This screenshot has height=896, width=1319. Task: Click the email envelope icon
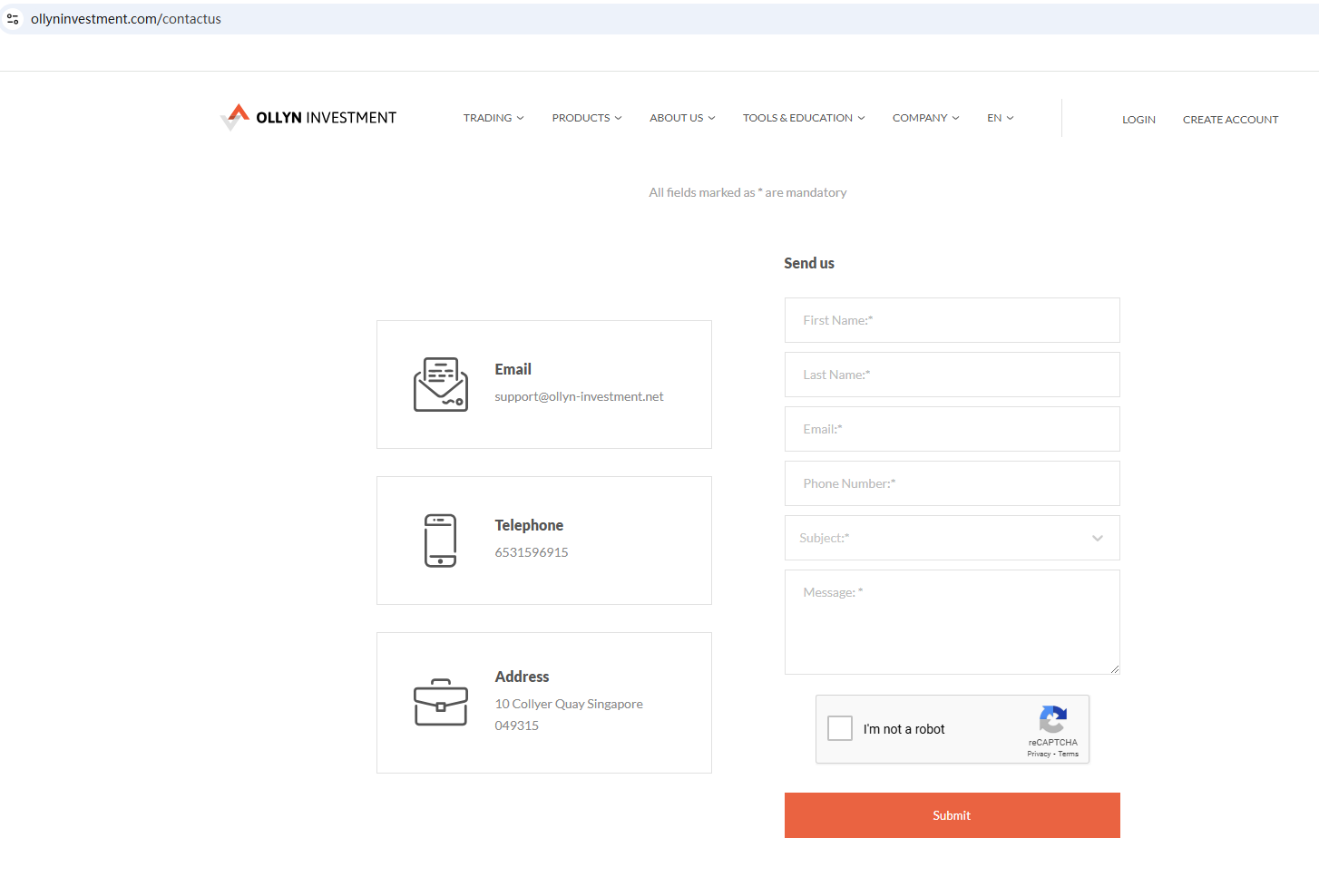441,385
